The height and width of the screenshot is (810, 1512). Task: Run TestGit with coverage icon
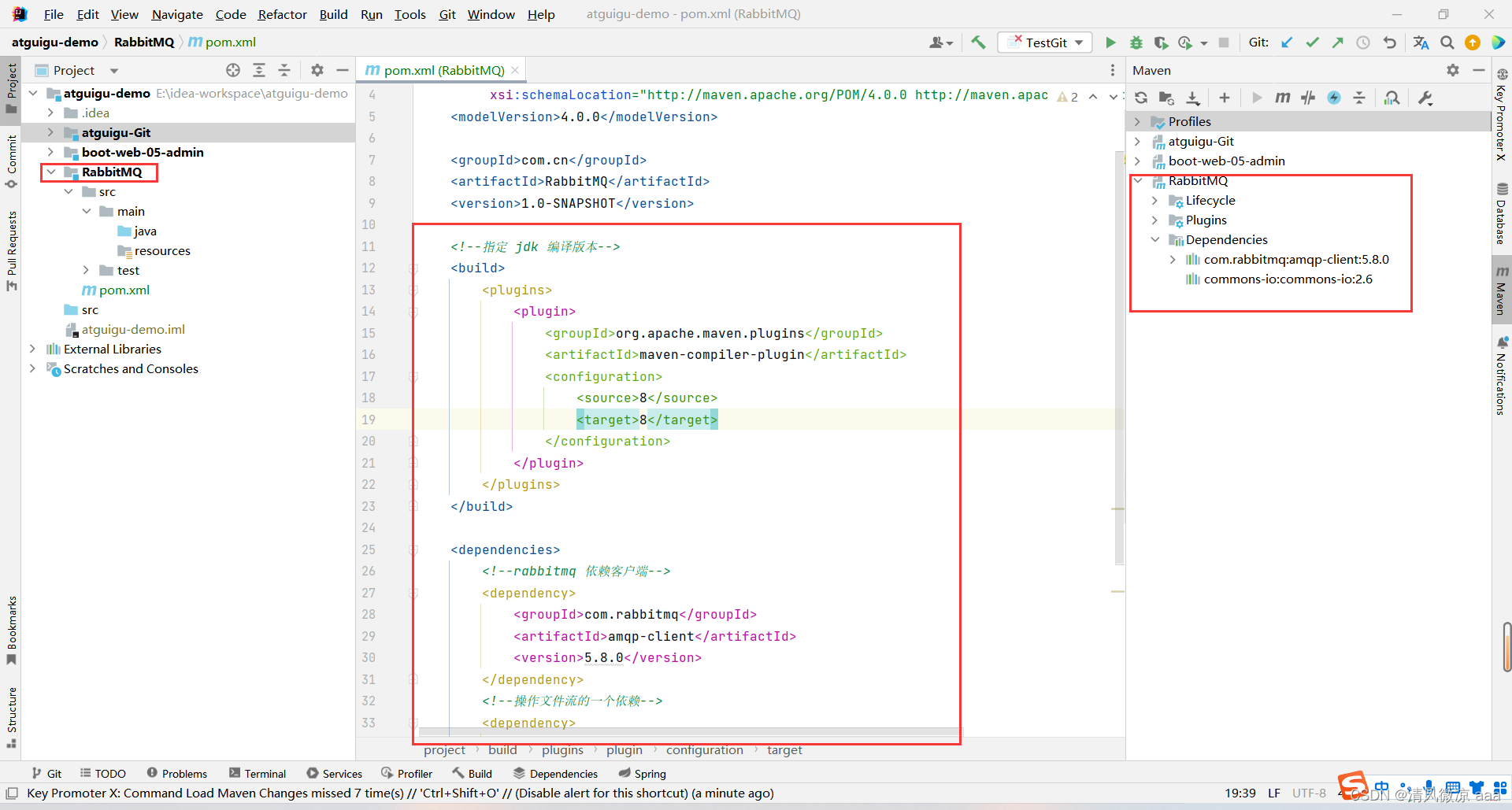[1161, 43]
